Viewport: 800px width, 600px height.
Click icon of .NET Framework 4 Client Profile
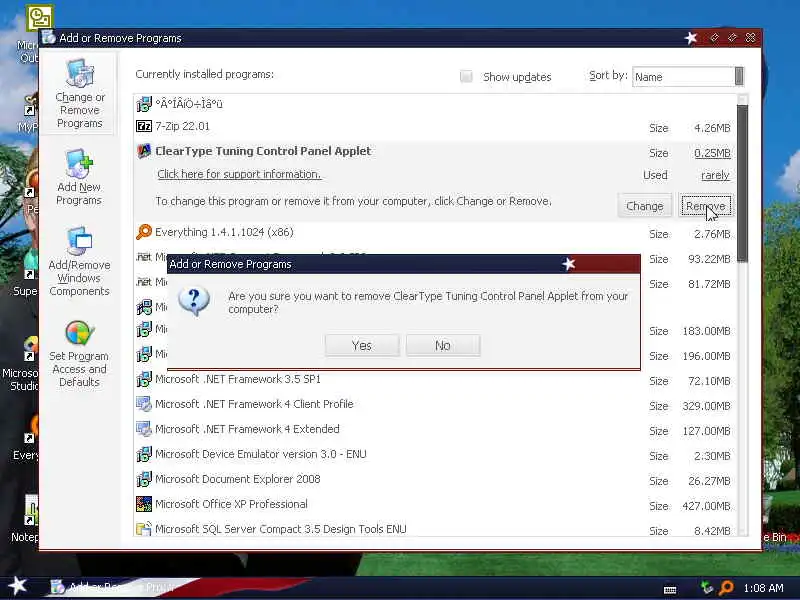144,404
